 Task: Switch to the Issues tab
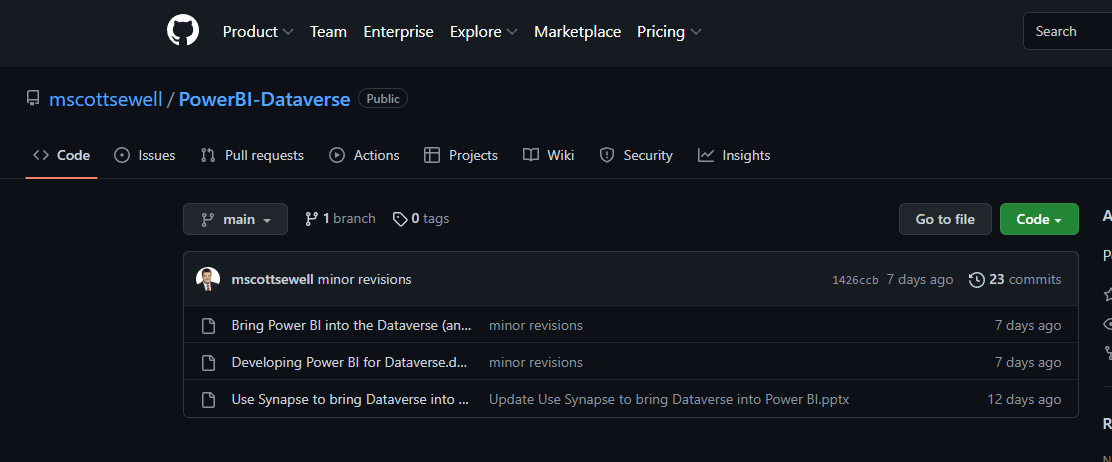click(145, 155)
